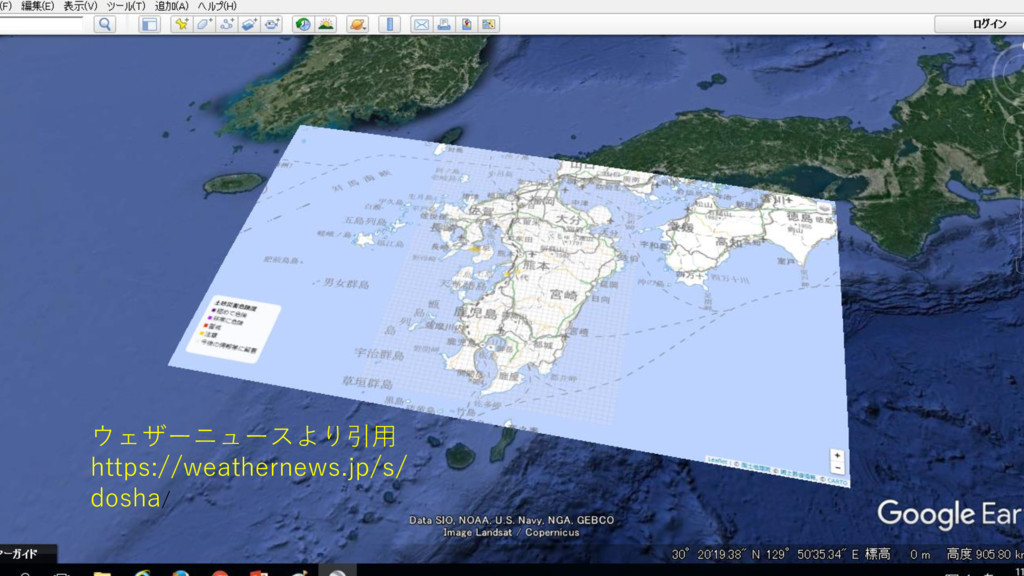Open the ツール(T) menu

click(126, 6)
